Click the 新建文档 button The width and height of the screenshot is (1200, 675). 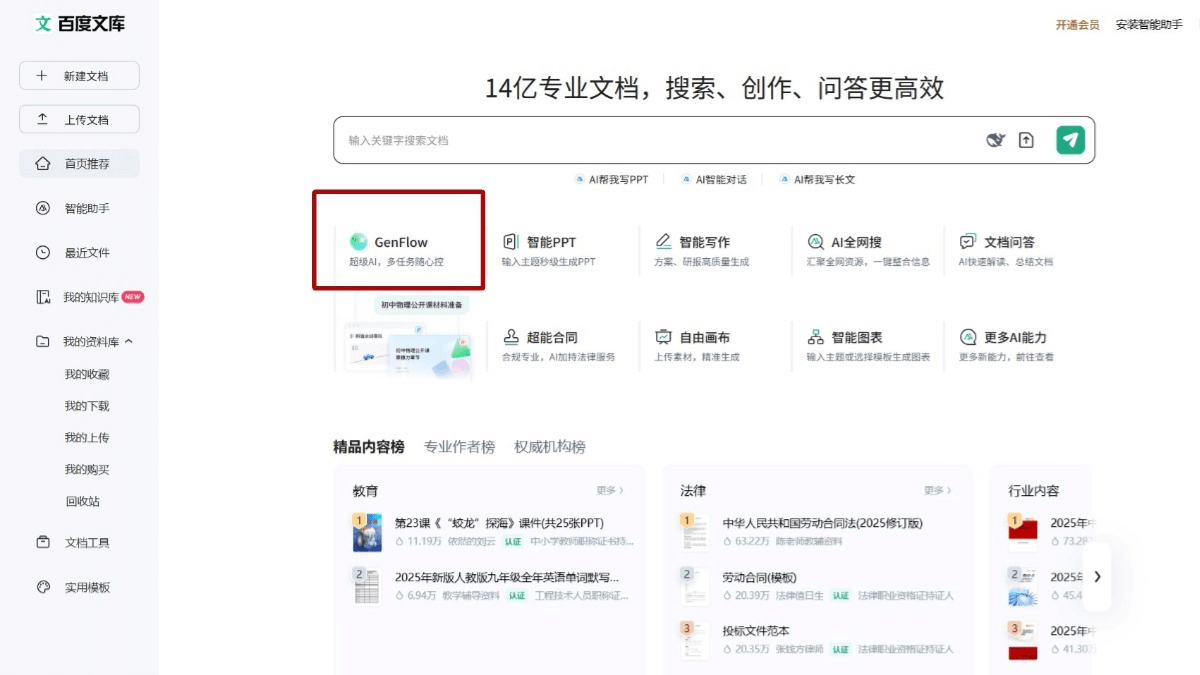click(79, 75)
